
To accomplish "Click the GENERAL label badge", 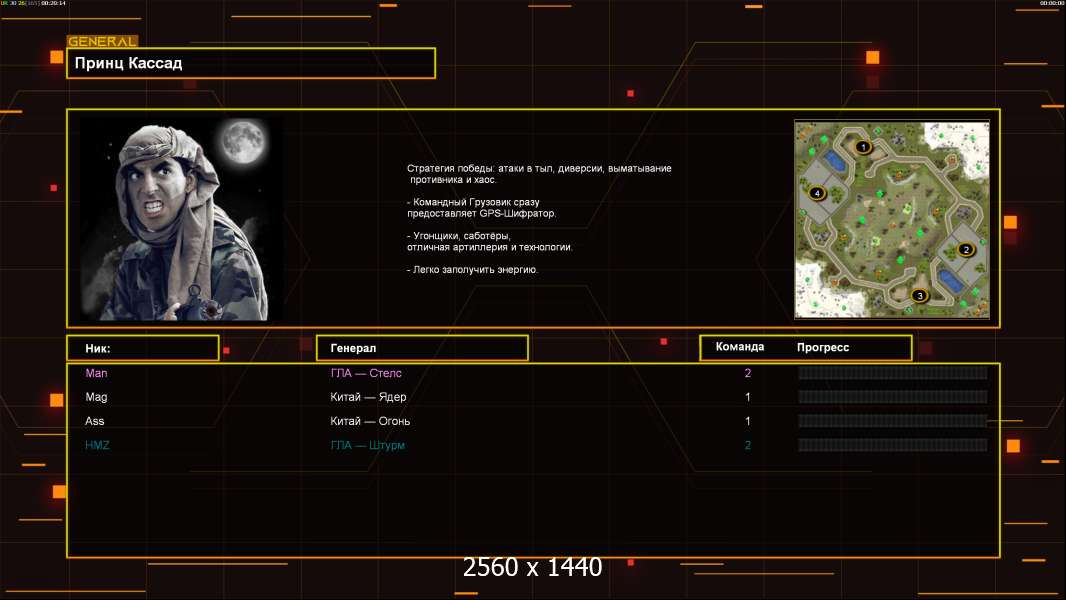I will point(102,41).
